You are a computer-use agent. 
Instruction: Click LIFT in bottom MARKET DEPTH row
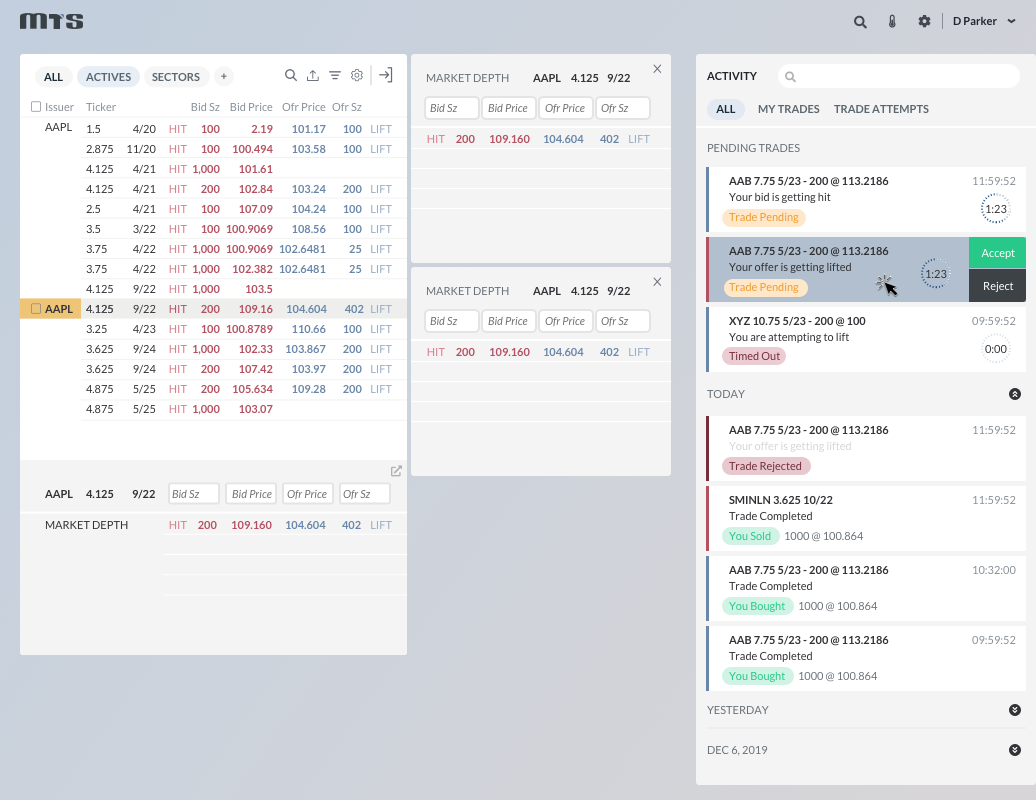click(381, 525)
